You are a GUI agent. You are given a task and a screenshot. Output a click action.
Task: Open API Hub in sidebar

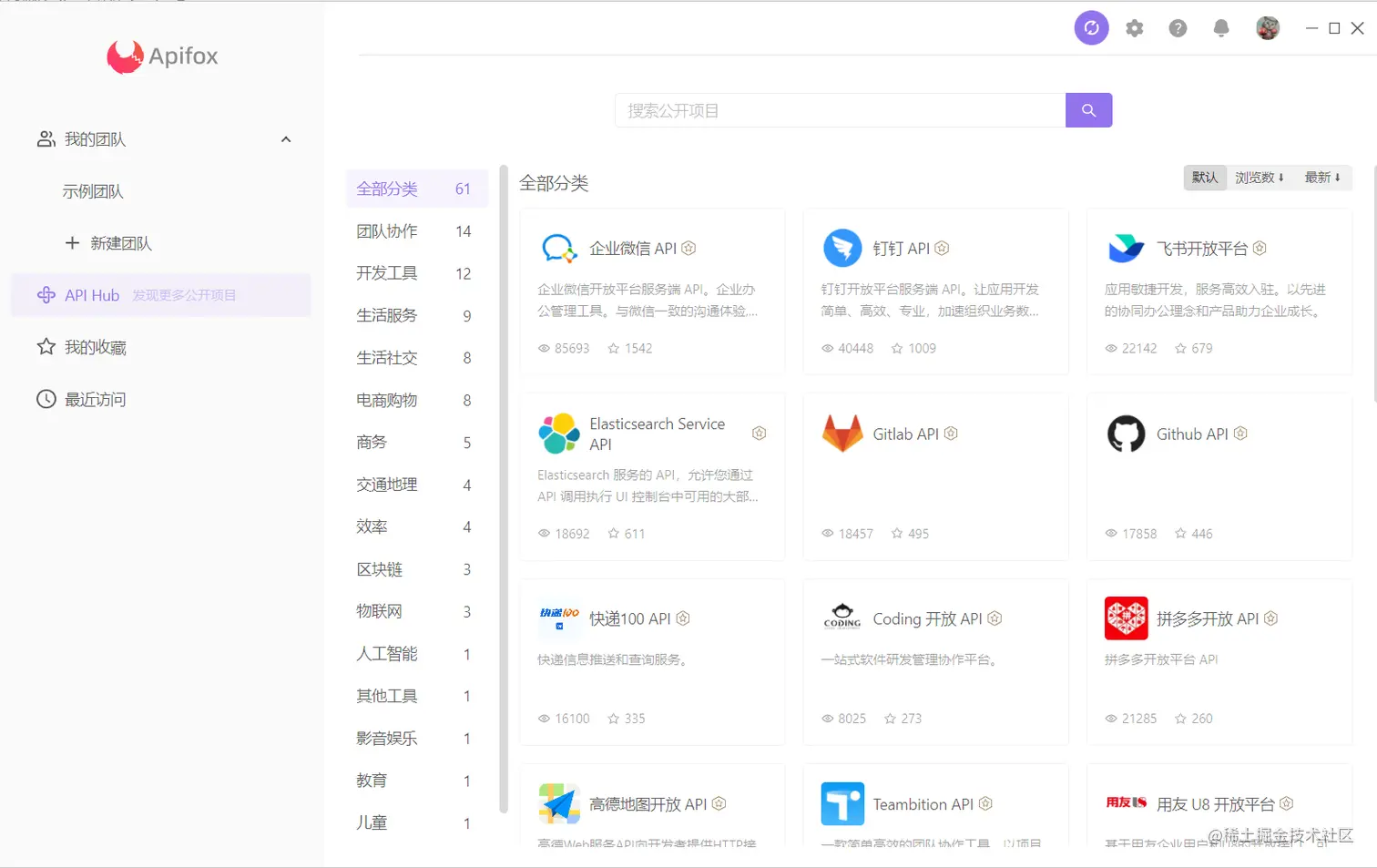pos(161,295)
